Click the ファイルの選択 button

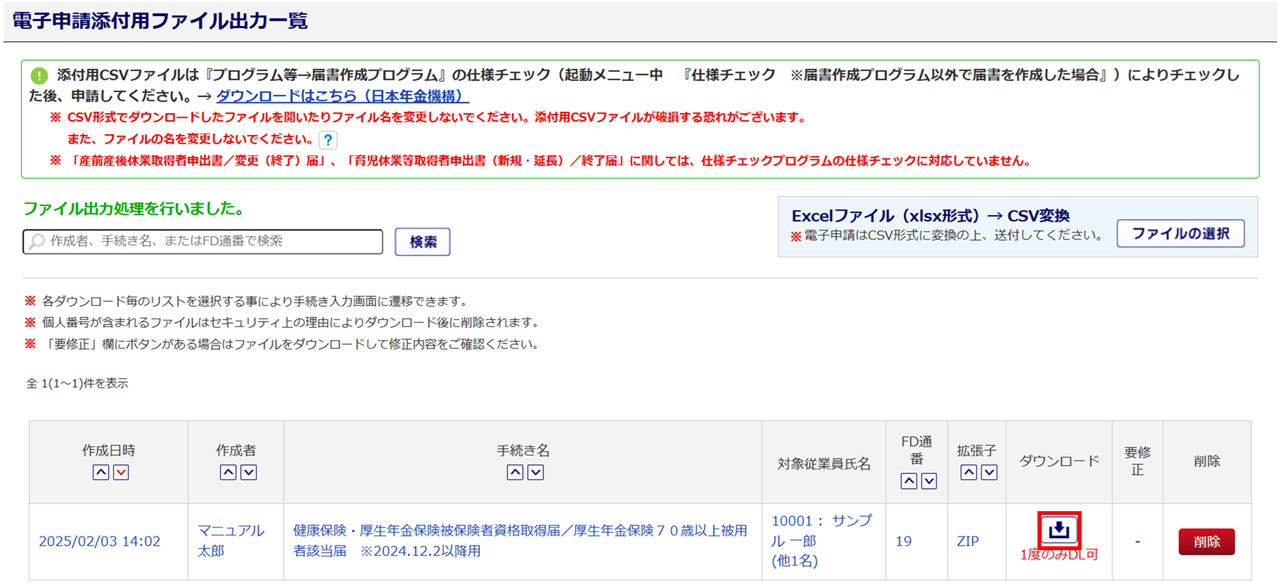1180,234
